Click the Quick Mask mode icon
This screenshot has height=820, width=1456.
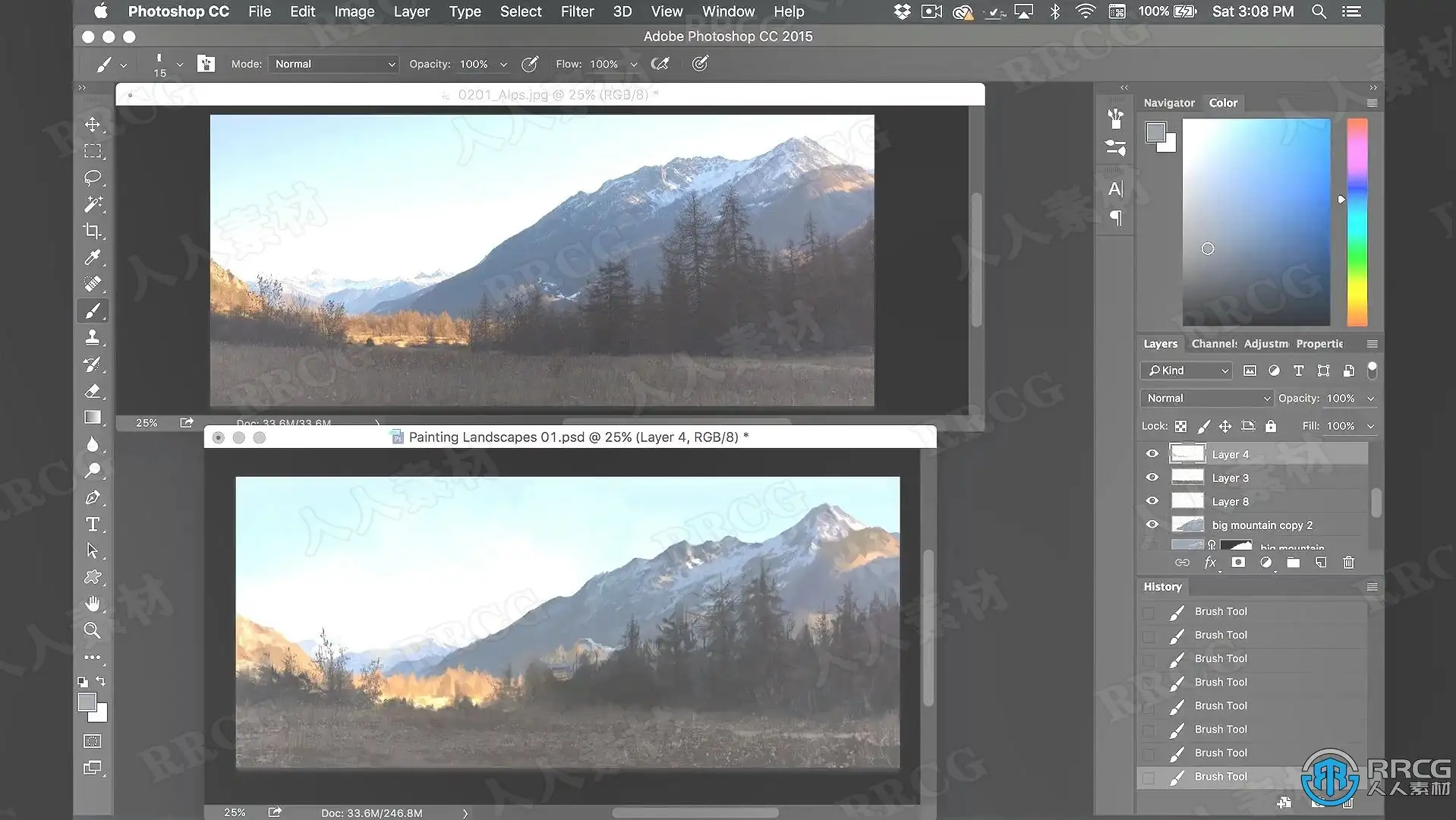(x=93, y=741)
